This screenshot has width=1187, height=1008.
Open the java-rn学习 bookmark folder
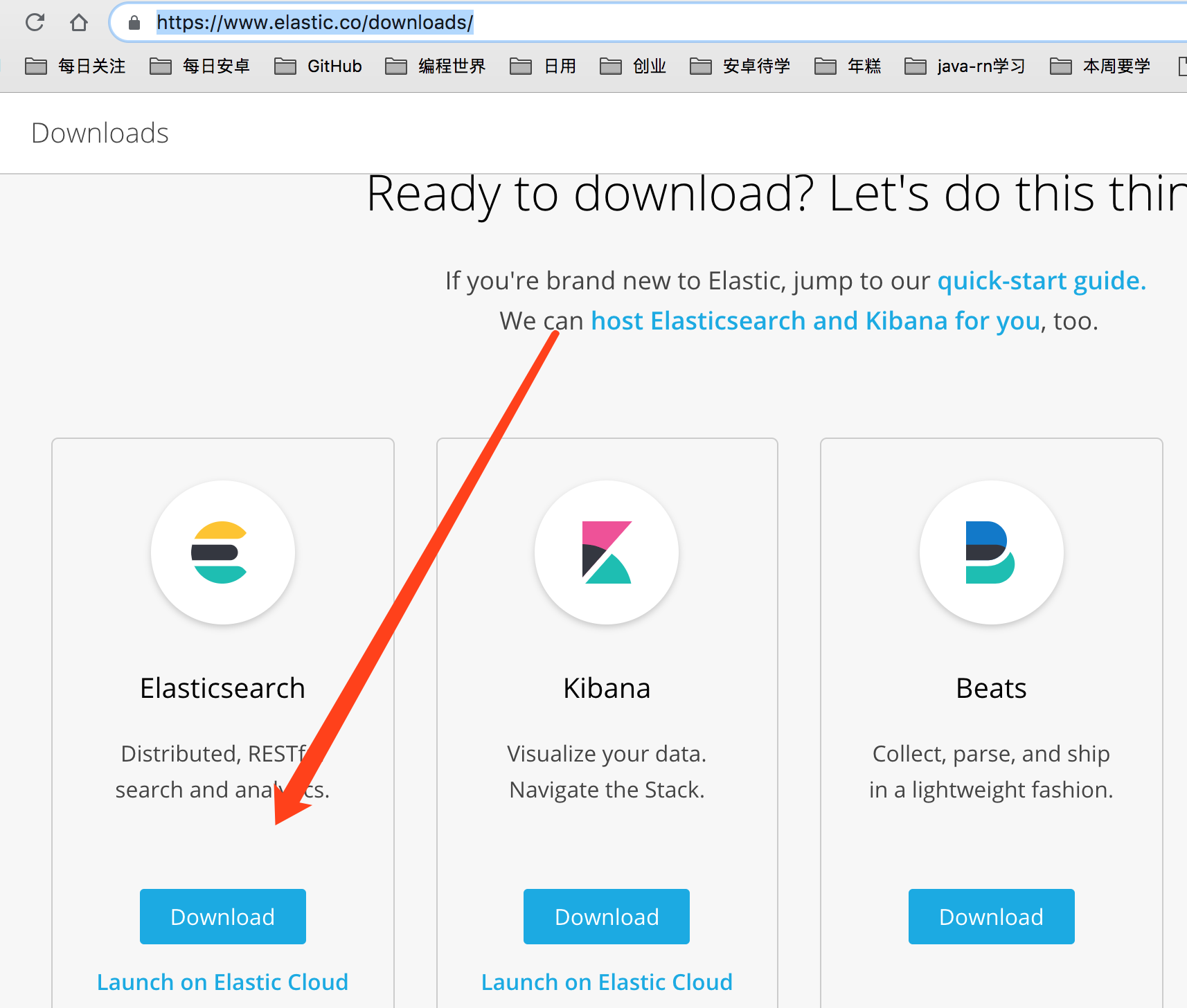pyautogui.click(x=965, y=66)
